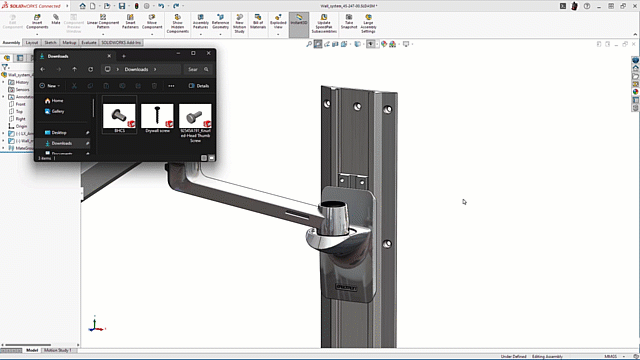Expand the Linear Component Pattern dropdown arrow
Image resolution: width=640 pixels, height=360 pixels.
(x=103, y=35)
